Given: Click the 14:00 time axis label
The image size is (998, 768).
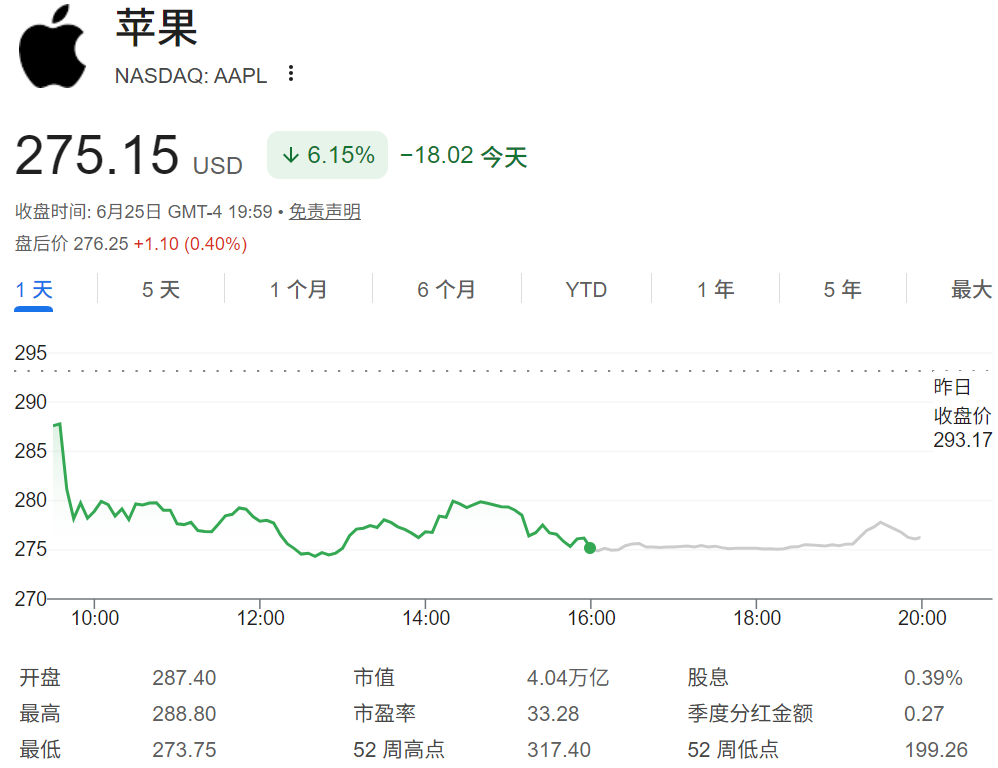Looking at the screenshot, I should [x=426, y=618].
